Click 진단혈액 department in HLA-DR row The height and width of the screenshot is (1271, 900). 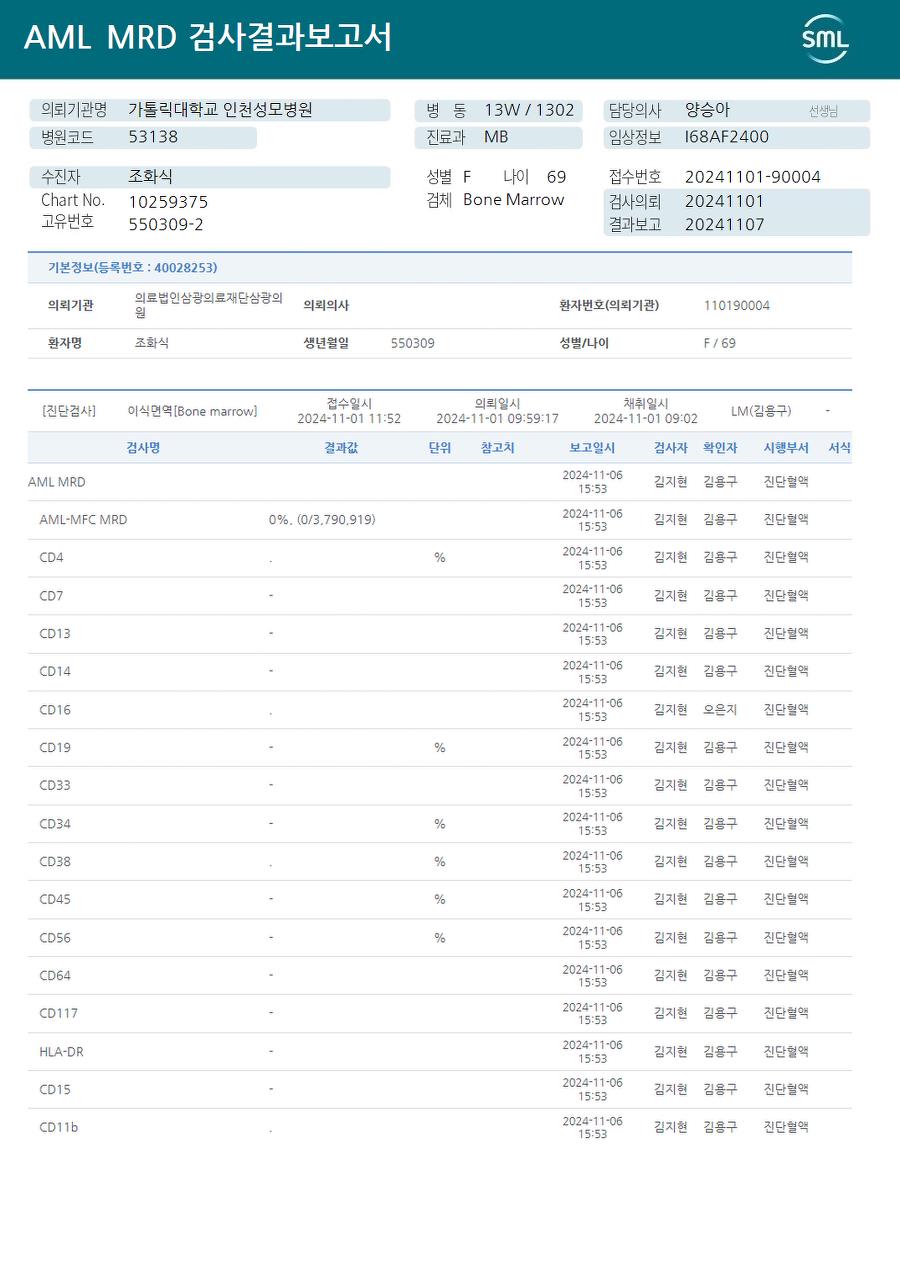click(786, 1052)
